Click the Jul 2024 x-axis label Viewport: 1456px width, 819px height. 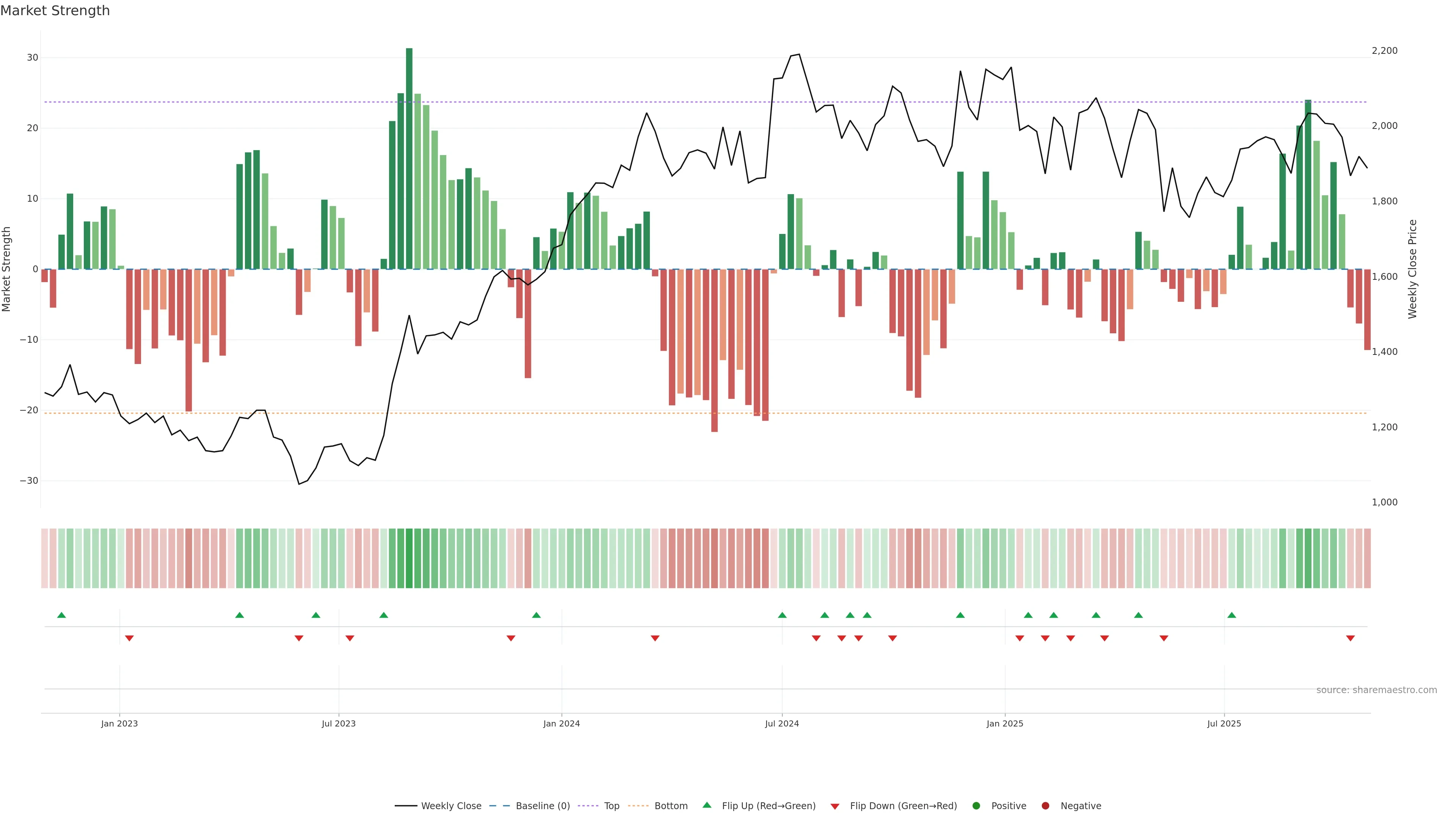click(x=782, y=723)
